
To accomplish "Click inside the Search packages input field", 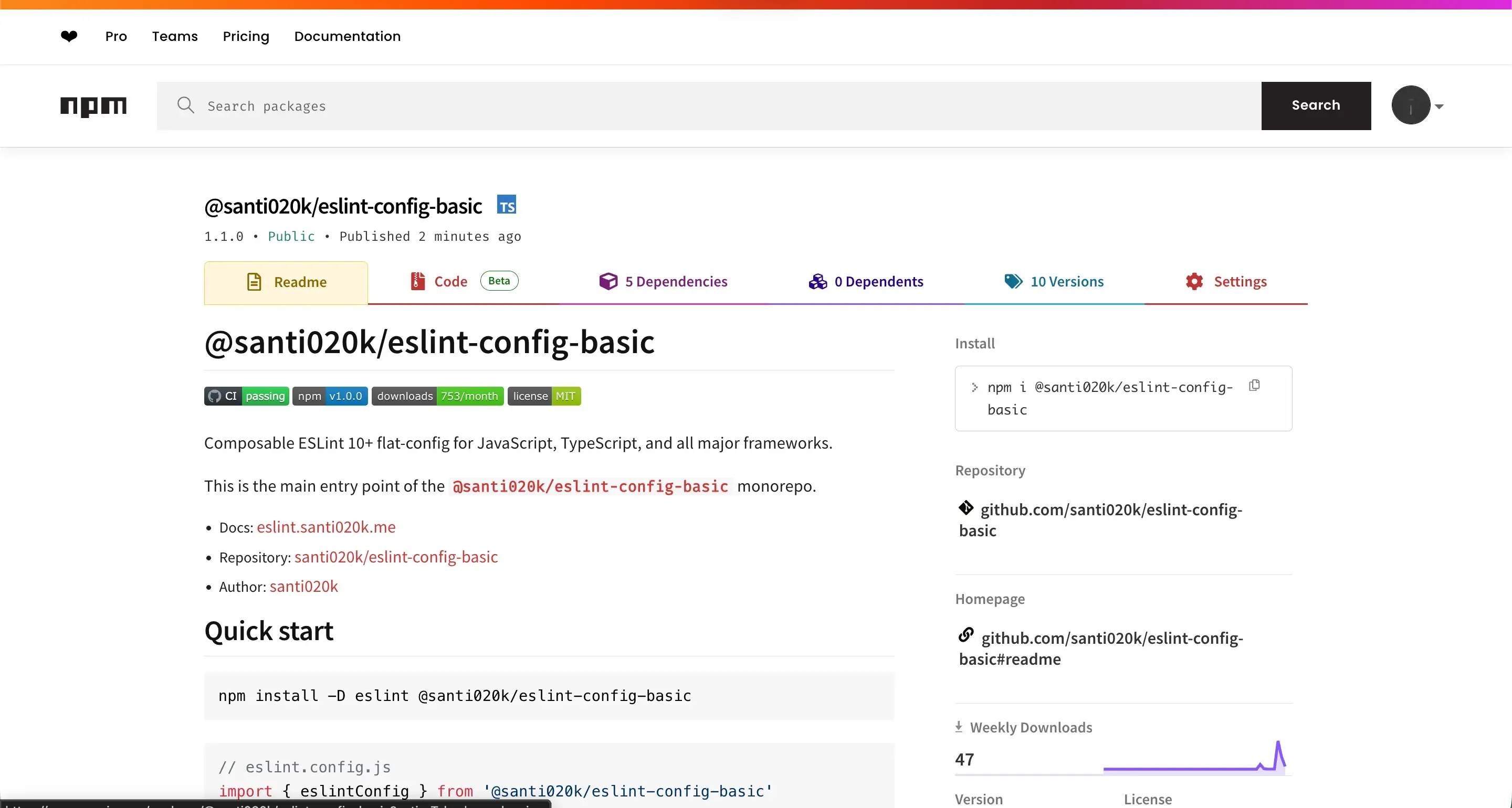I will tap(528, 105).
